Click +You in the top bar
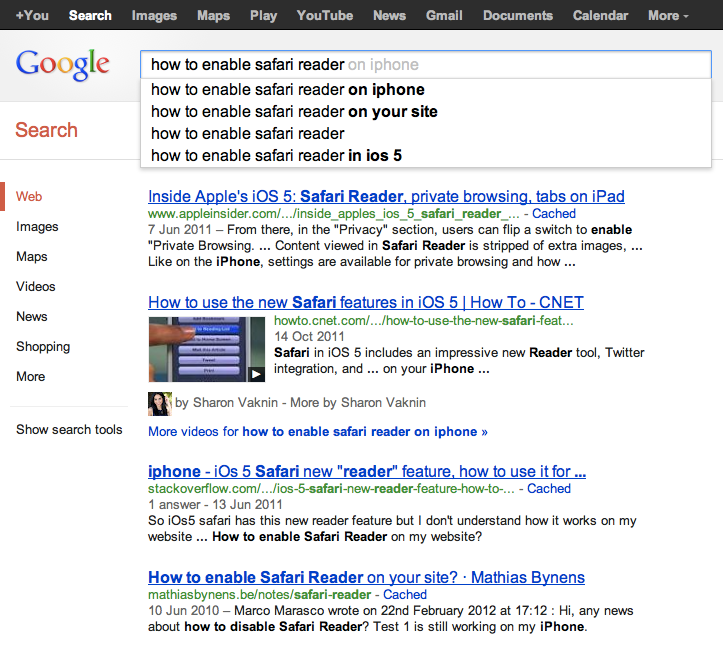The height and width of the screenshot is (646, 723). click(30, 15)
